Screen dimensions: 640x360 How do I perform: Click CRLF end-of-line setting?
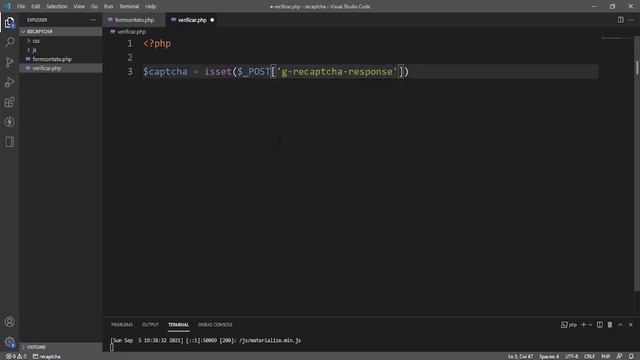[x=589, y=356]
